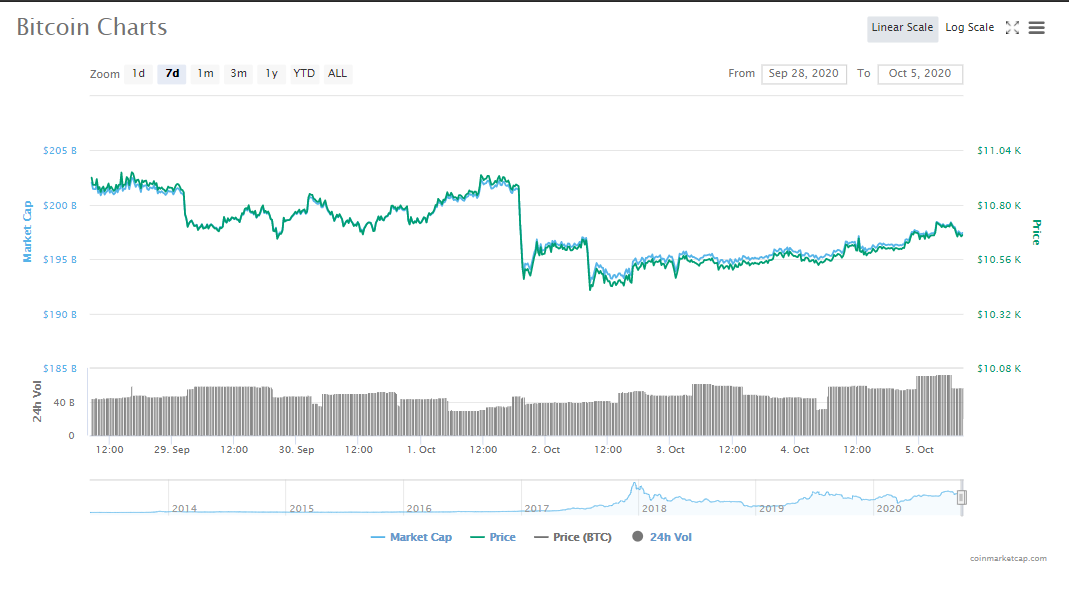
Task: Select ALL zoom range
Action: (x=337, y=74)
